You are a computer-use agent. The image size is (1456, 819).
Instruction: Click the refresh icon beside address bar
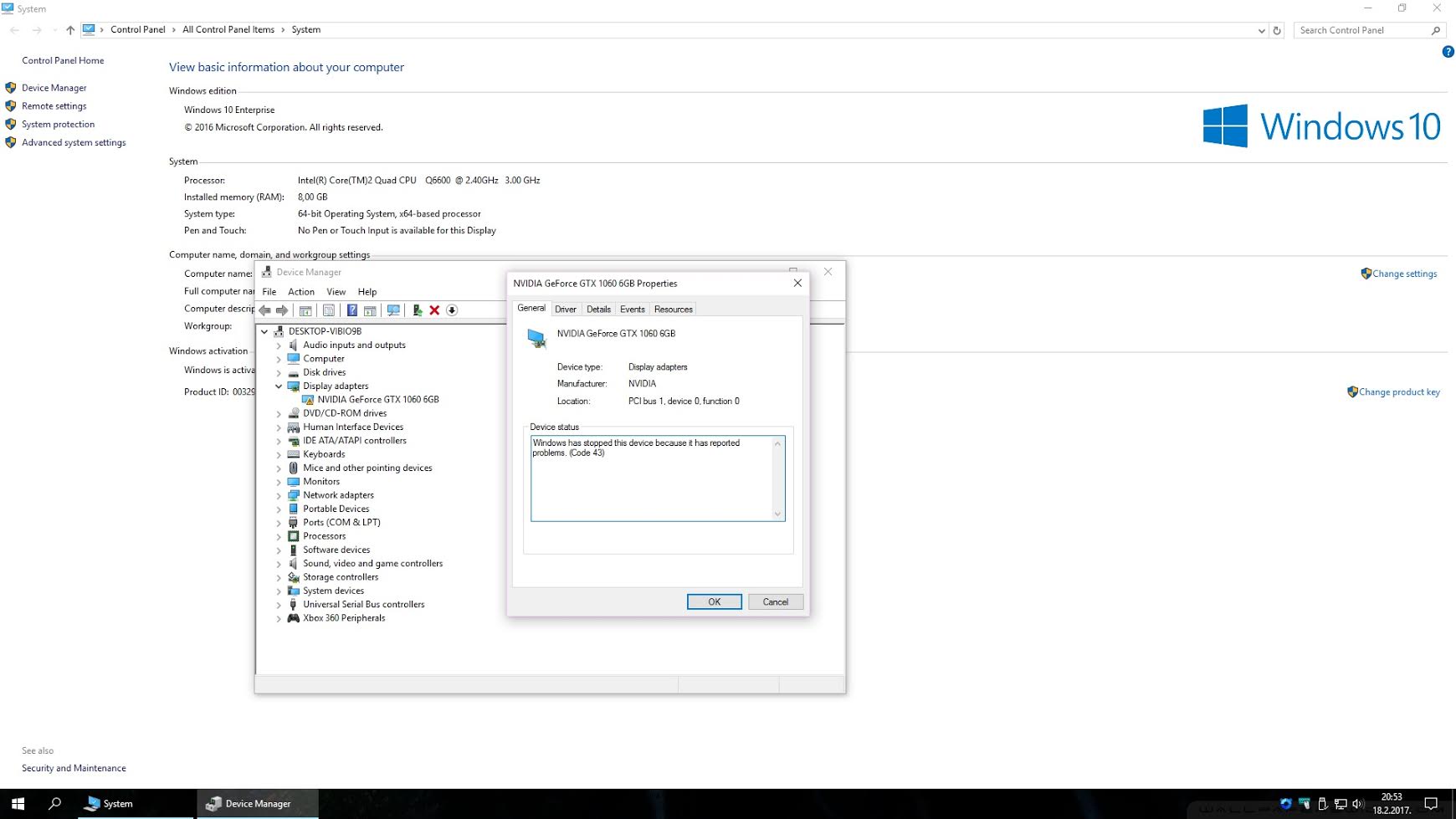pos(1277,30)
